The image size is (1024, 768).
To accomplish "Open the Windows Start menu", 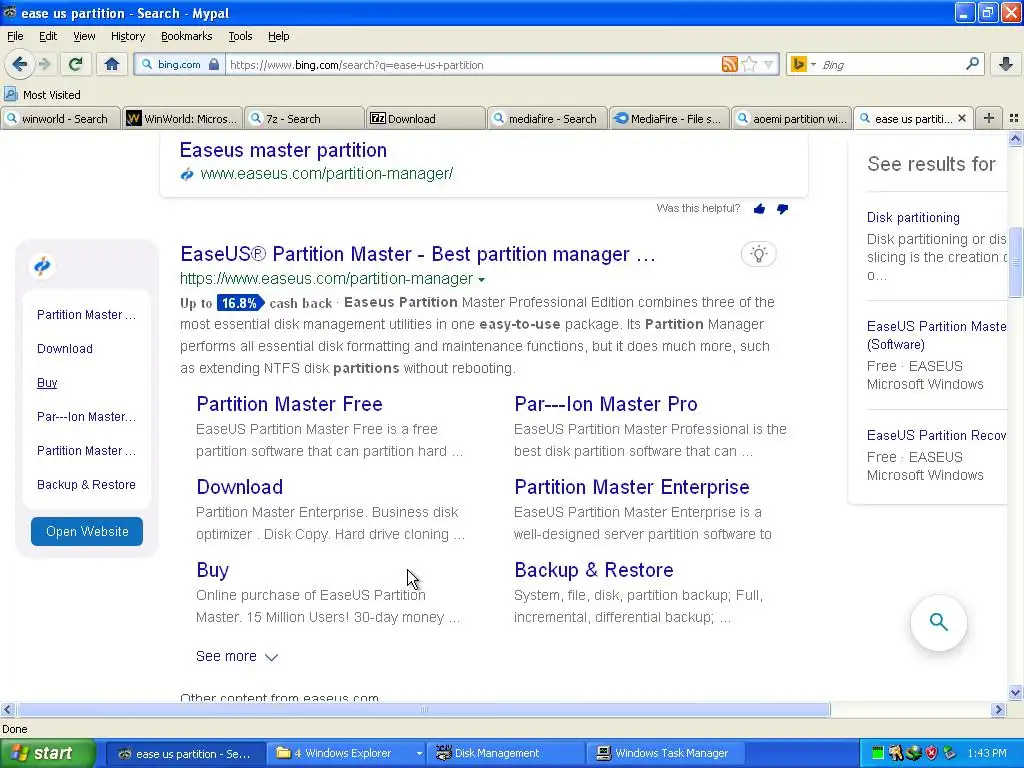I will tap(47, 753).
